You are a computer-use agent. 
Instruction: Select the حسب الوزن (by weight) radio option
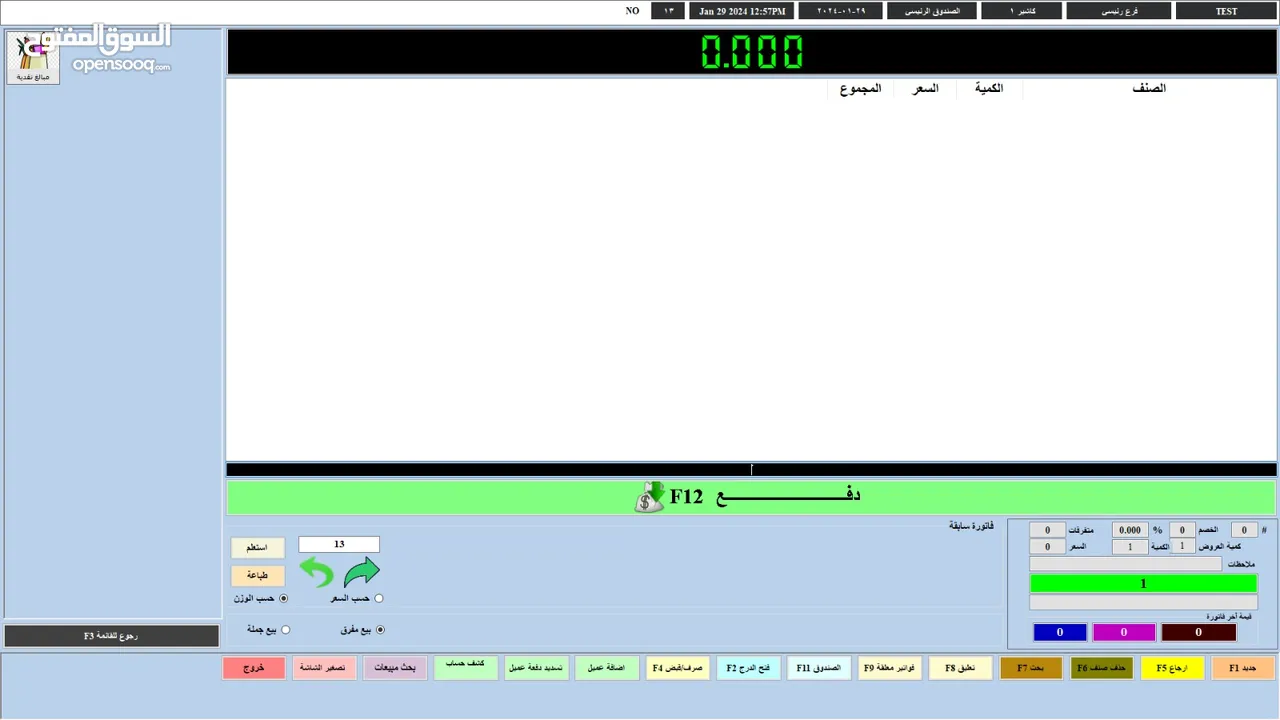tap(283, 598)
